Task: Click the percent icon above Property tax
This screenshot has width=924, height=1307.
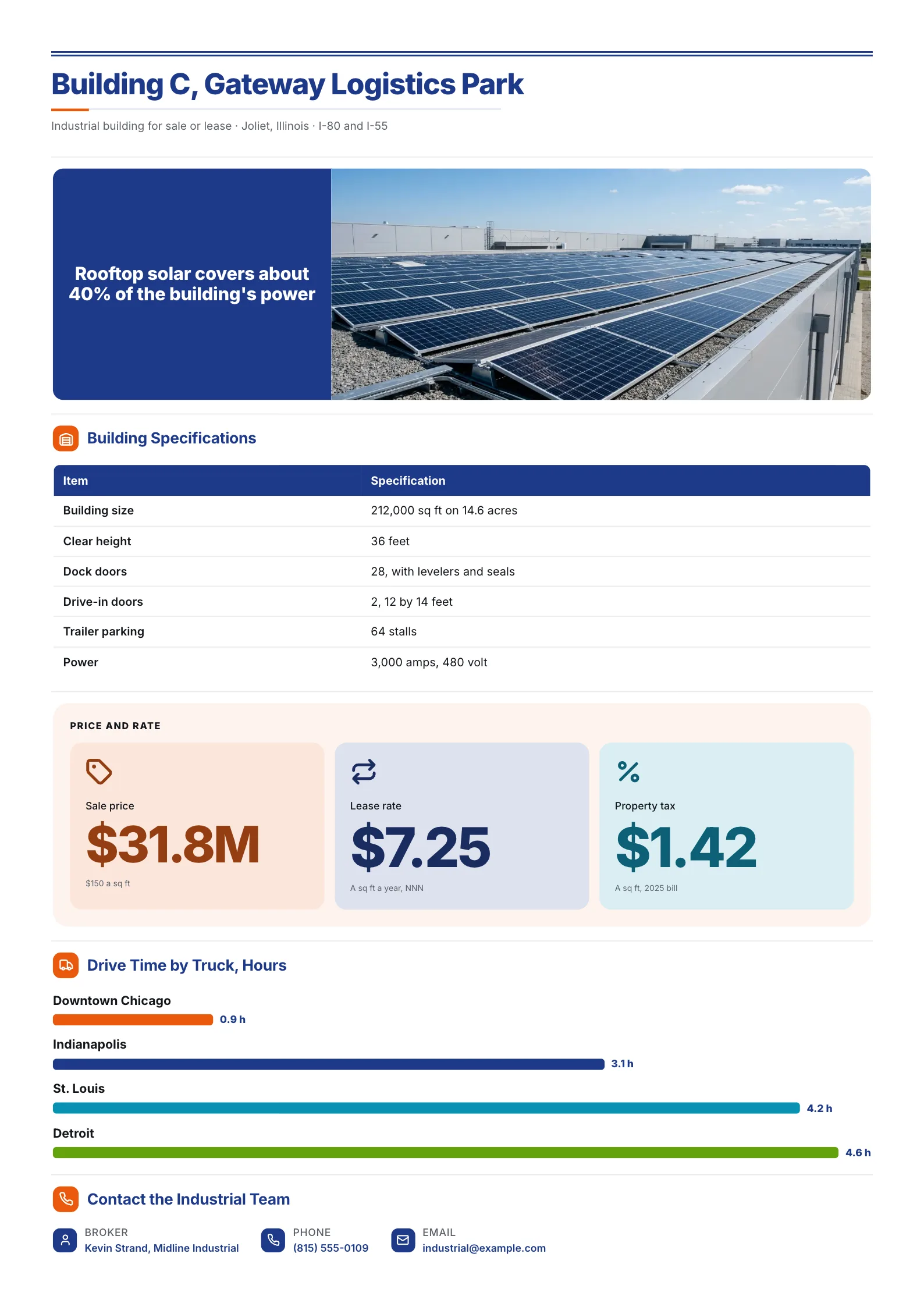Action: 628,772
